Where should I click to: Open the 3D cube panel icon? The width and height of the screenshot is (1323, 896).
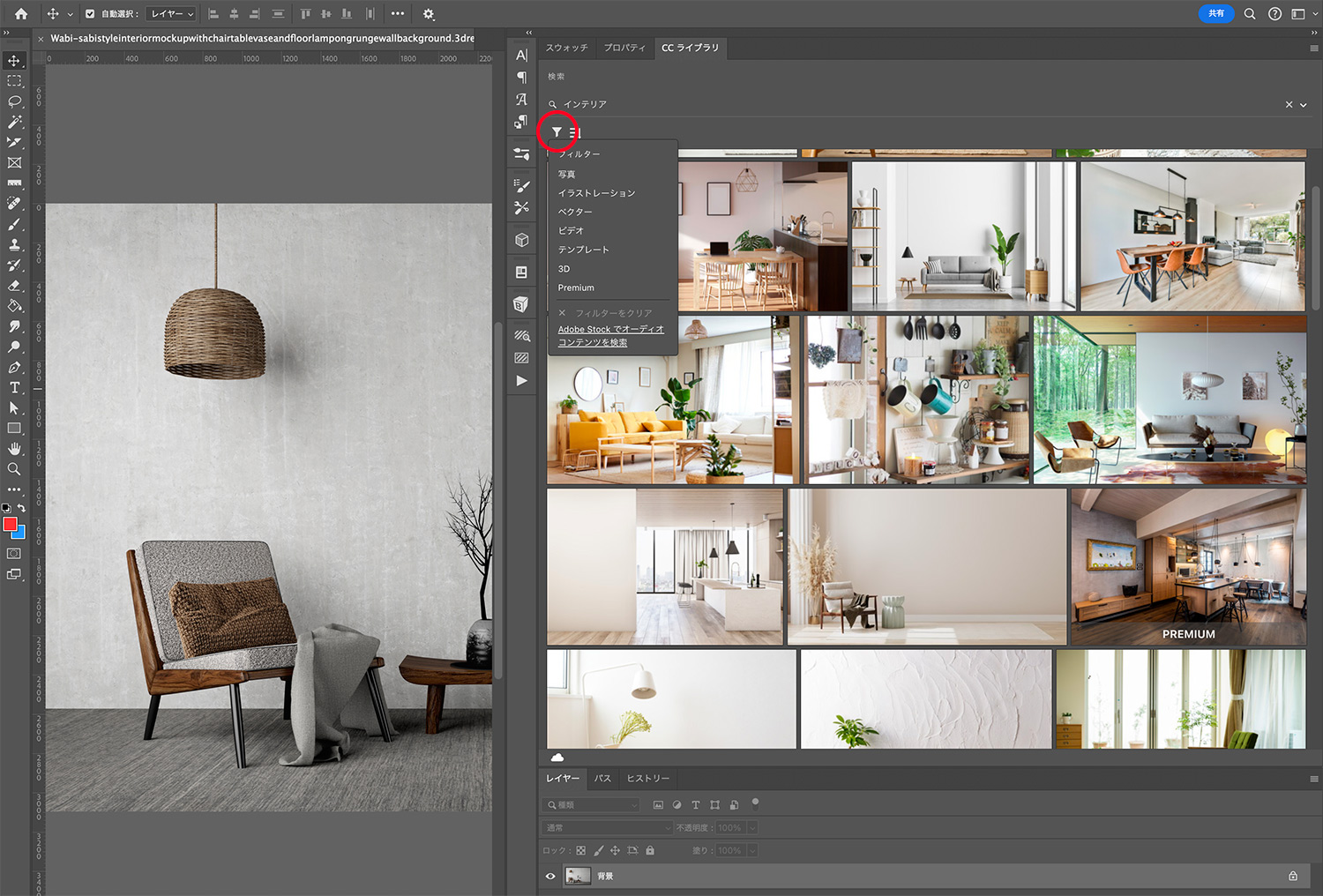[x=521, y=240]
